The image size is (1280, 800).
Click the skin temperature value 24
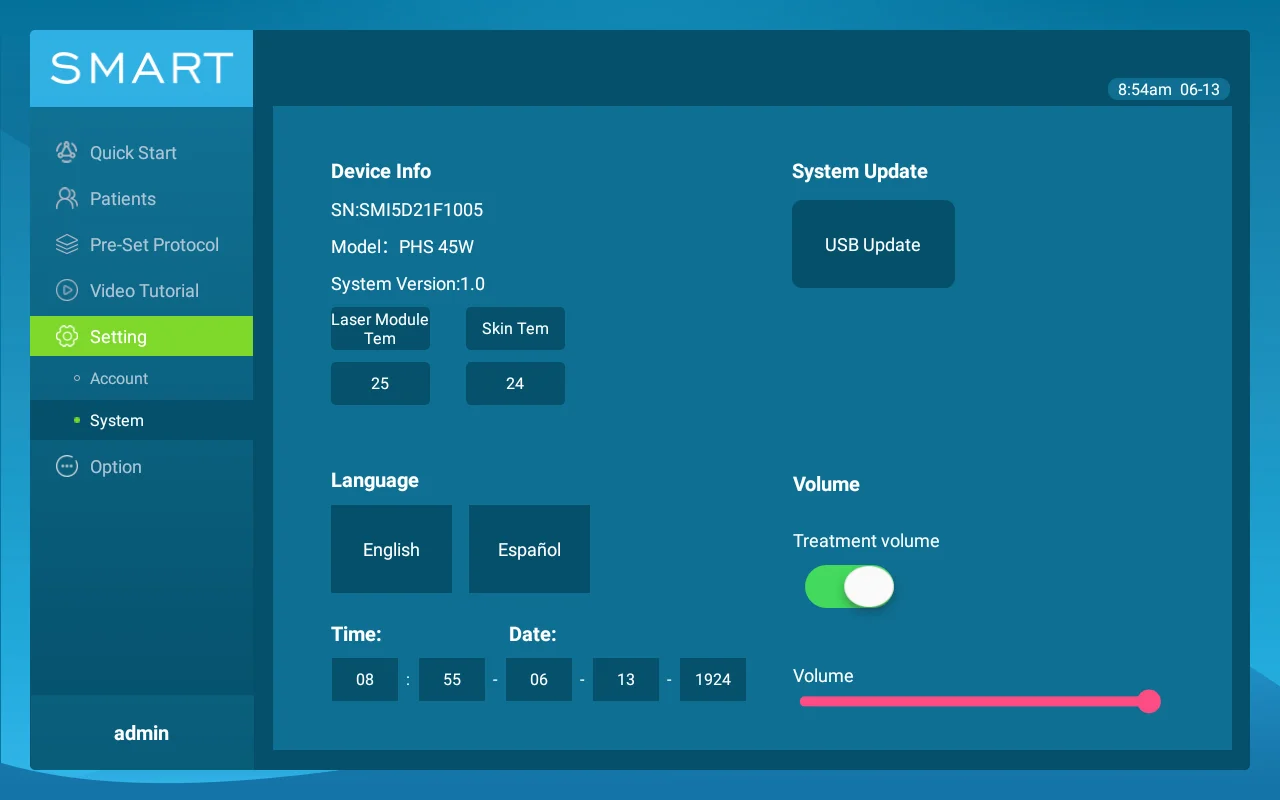coord(515,383)
